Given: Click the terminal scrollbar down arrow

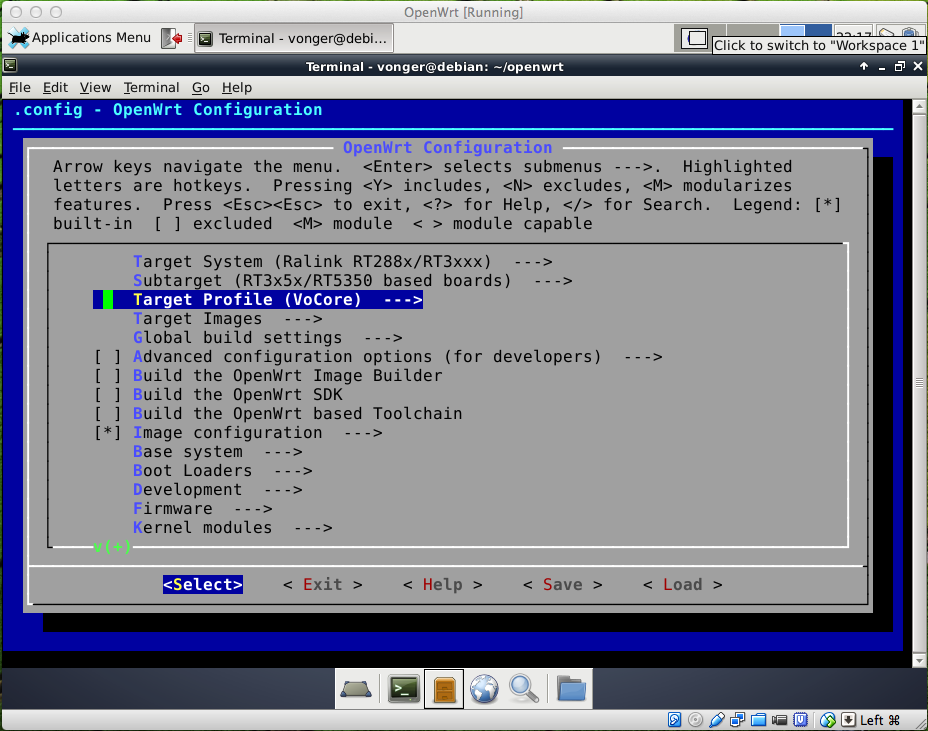Looking at the screenshot, I should (x=919, y=660).
